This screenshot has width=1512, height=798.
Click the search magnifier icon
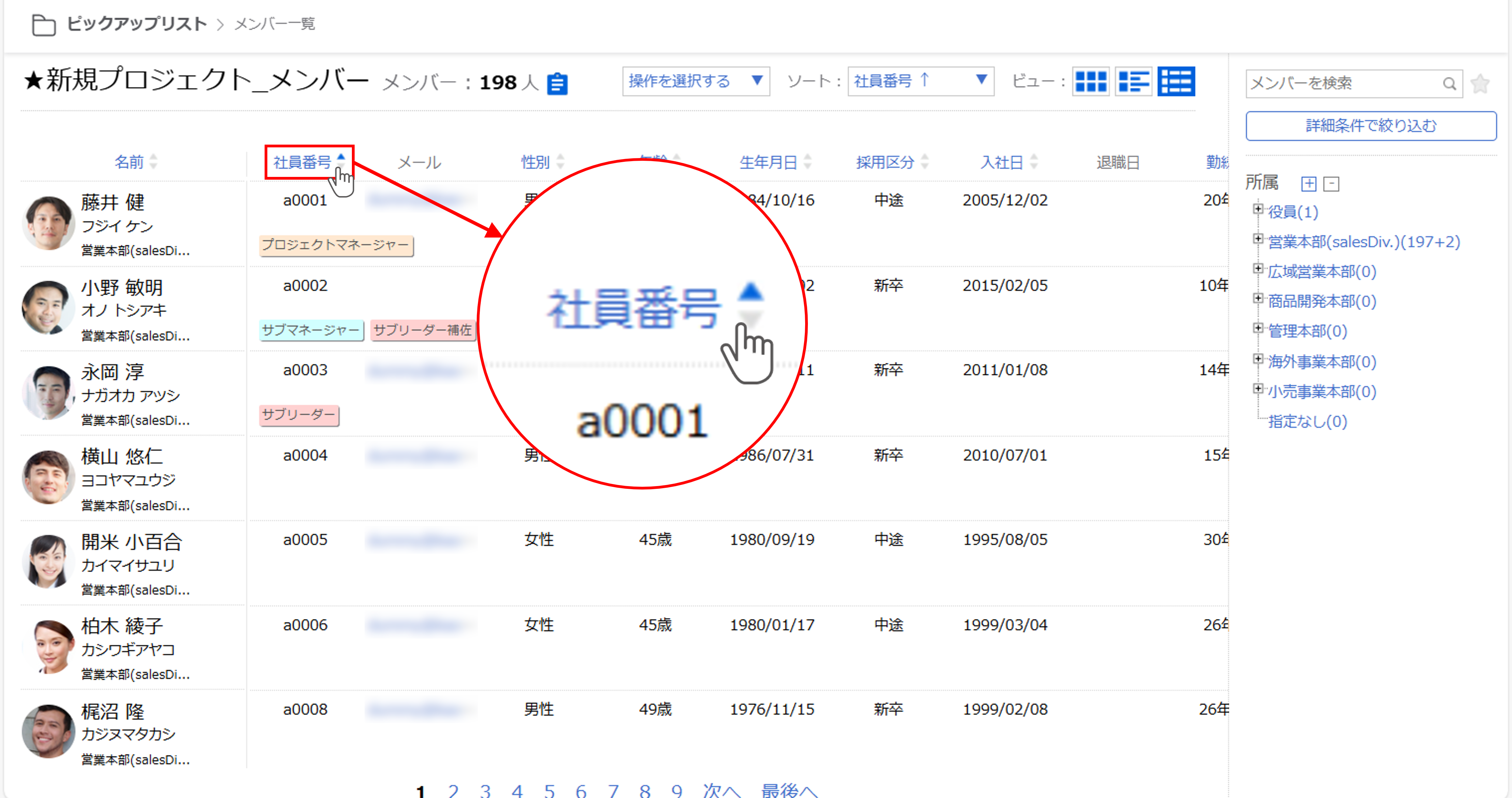(x=1449, y=84)
